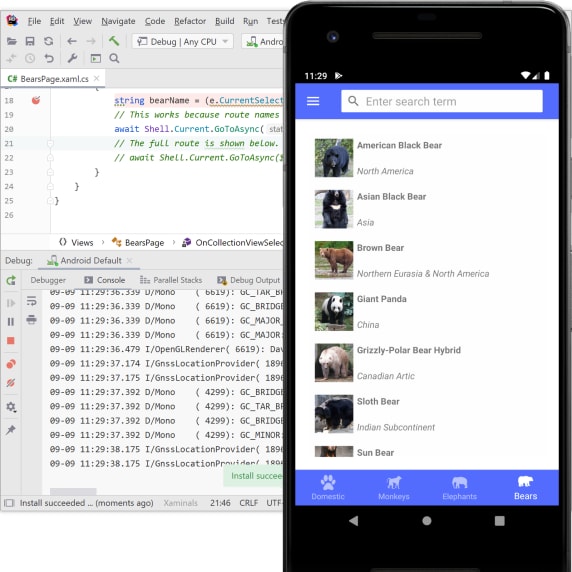Screen dimensions: 572x572
Task: Open settings wrench icon in toolbar
Action: (72, 58)
